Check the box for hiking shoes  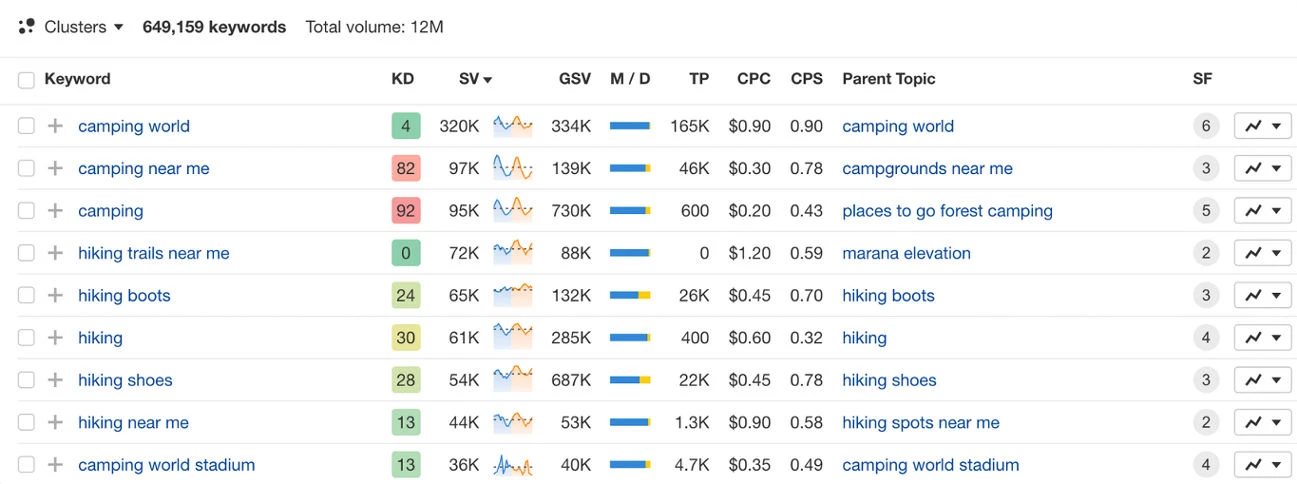click(26, 380)
